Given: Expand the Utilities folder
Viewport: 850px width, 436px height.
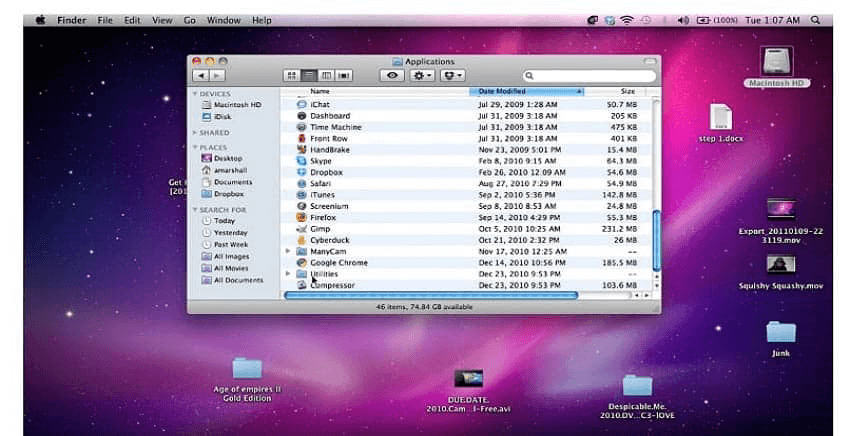Looking at the screenshot, I should click(288, 274).
